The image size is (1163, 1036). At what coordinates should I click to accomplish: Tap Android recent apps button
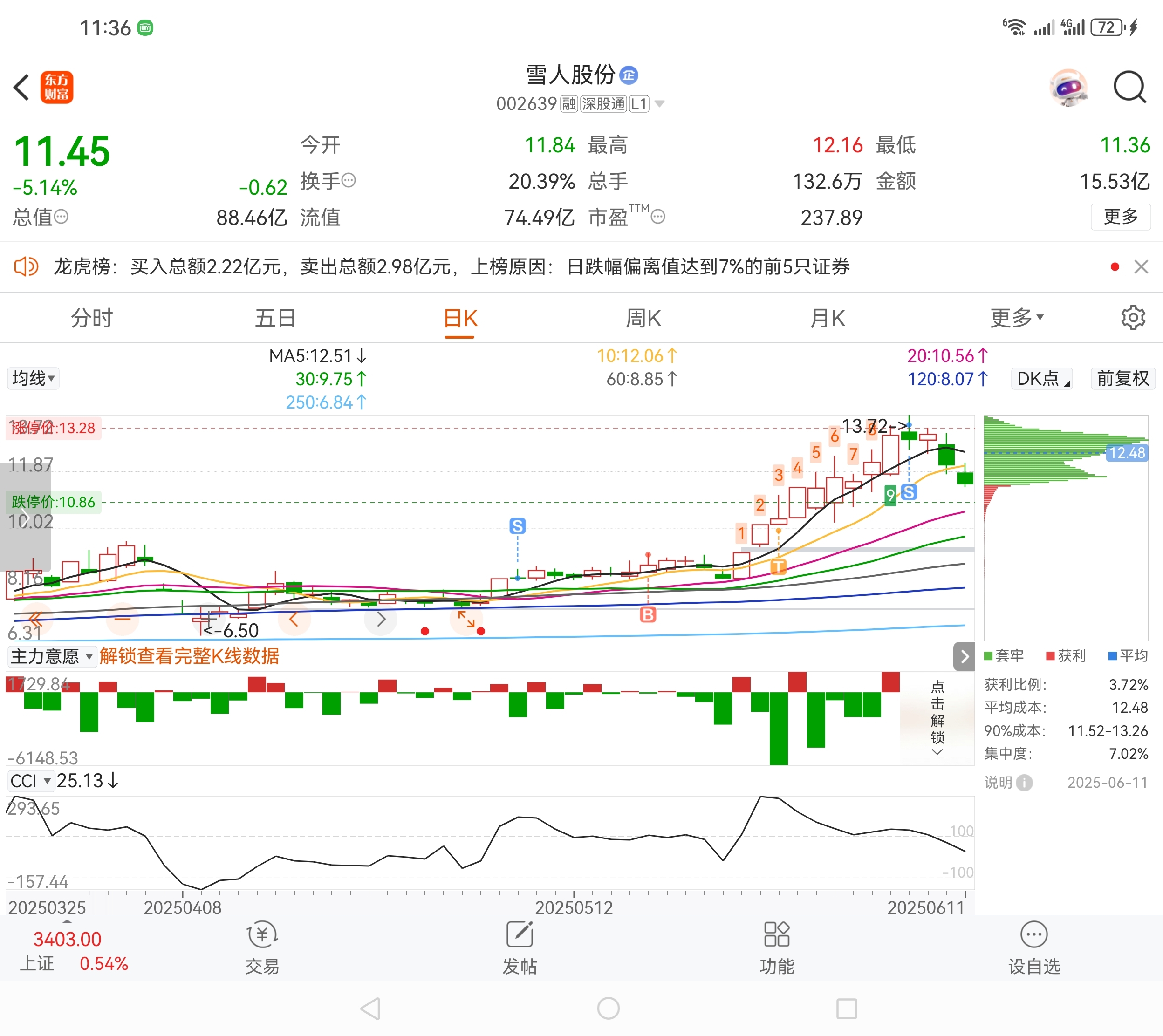click(x=847, y=1008)
